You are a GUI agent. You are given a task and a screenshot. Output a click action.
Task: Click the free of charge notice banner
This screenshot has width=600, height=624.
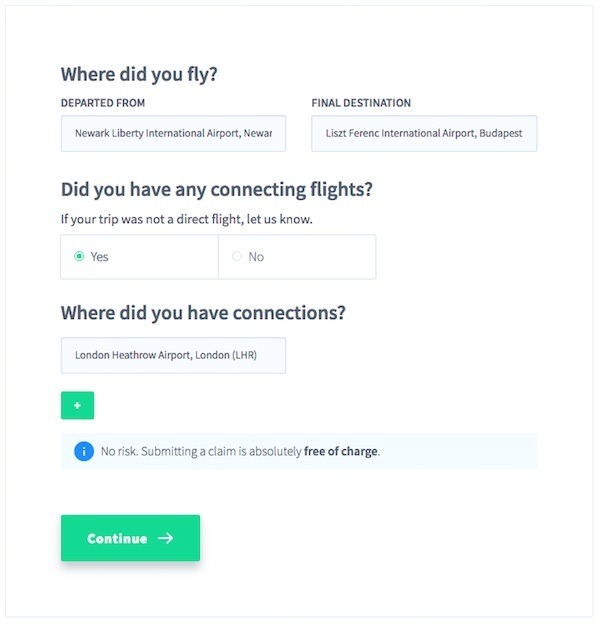[299, 451]
